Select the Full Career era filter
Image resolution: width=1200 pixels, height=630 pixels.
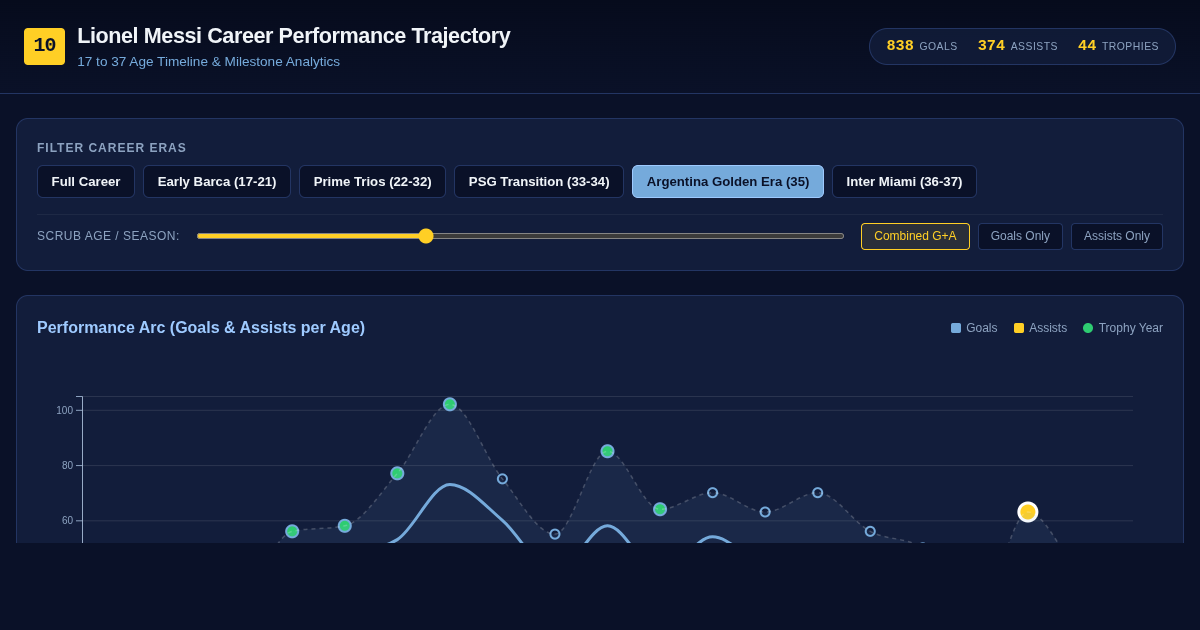pyautogui.click(x=86, y=182)
